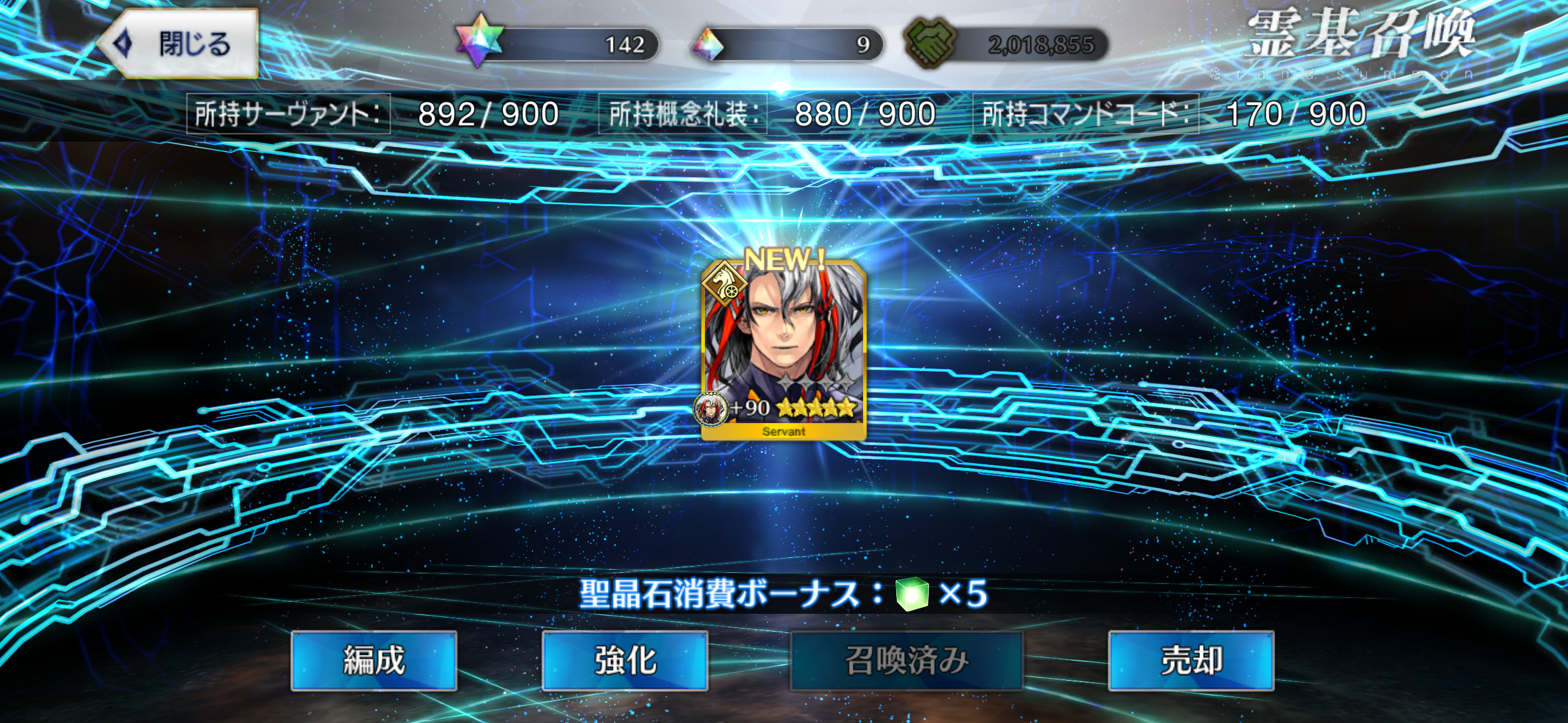Tap the blue diamond arrow on 閉じる
Viewport: 1568px width, 723px height.
pyautogui.click(x=123, y=43)
